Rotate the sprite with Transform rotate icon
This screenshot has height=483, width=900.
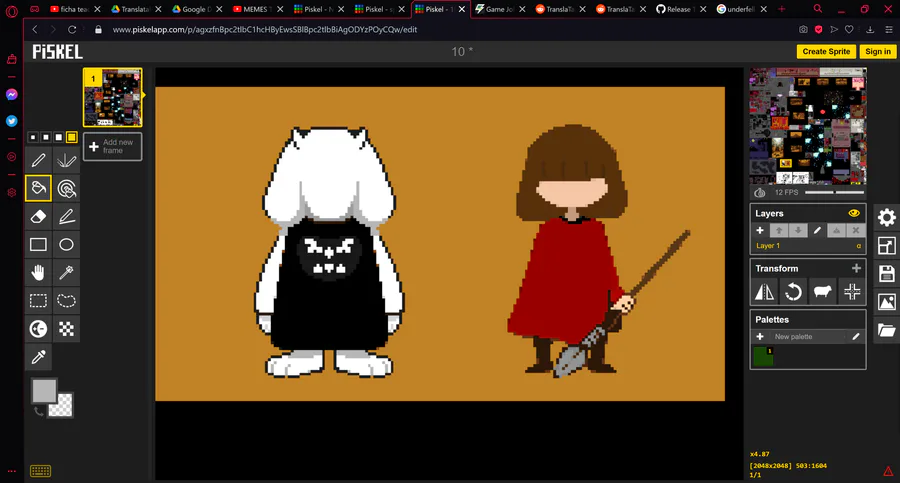tap(793, 292)
